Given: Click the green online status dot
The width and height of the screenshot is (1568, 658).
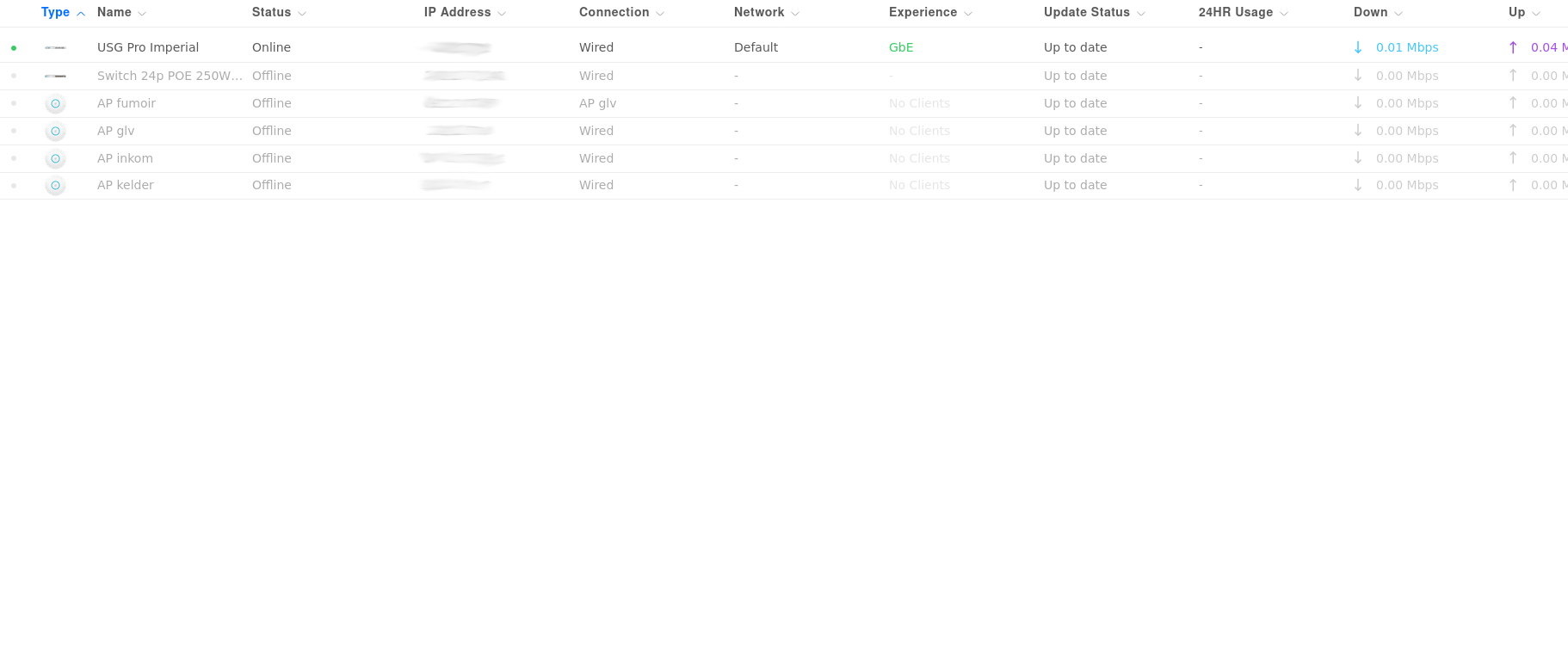Looking at the screenshot, I should pyautogui.click(x=14, y=48).
